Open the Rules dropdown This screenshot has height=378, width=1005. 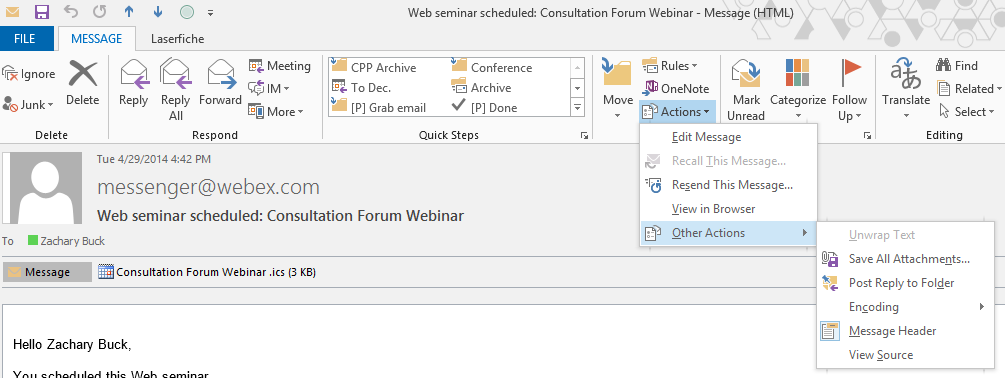(670, 65)
